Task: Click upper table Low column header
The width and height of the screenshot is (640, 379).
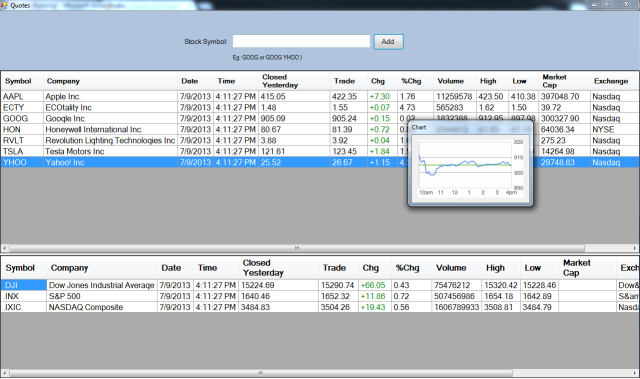Action: [524, 81]
